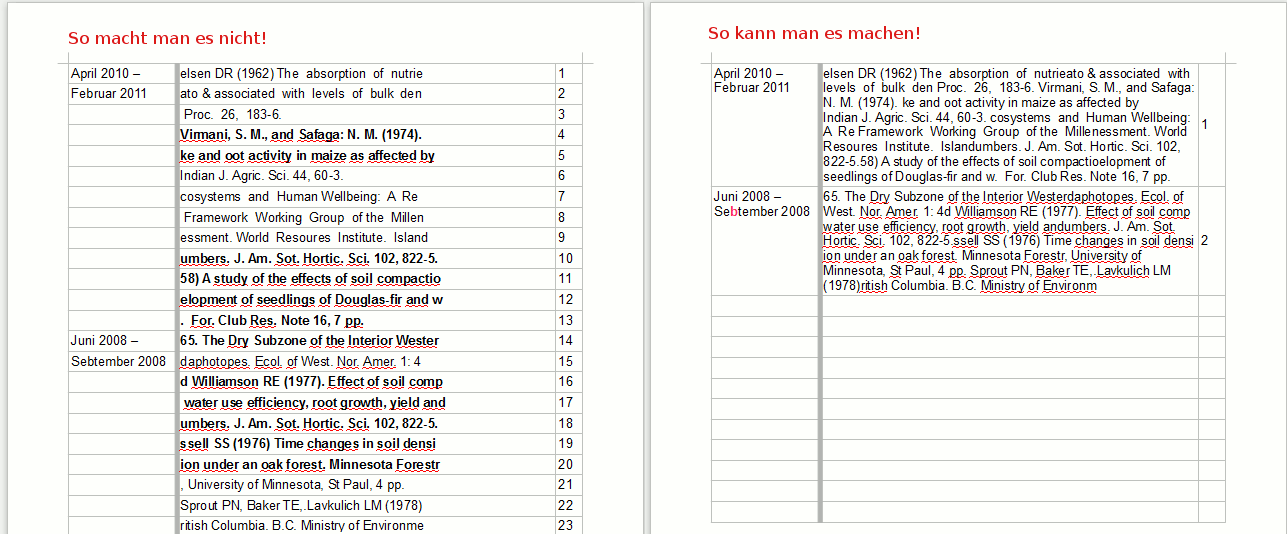This screenshot has width=1287, height=534.
Task: Select "Juni 2008 –" cell under "So kann man es machen!"
Action: [x=748, y=197]
